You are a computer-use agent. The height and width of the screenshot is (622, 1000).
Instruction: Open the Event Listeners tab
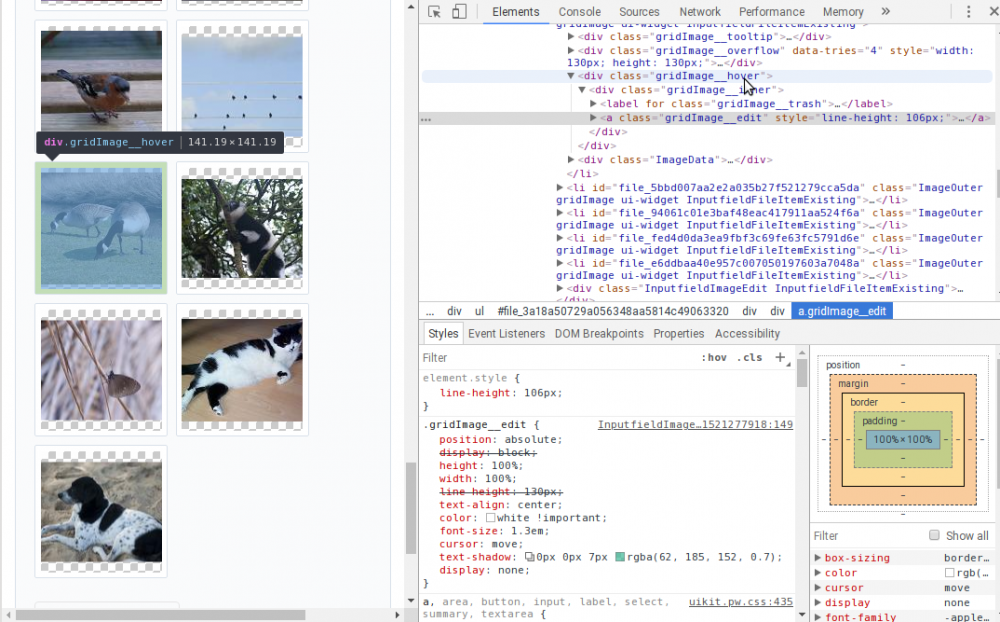coord(506,334)
